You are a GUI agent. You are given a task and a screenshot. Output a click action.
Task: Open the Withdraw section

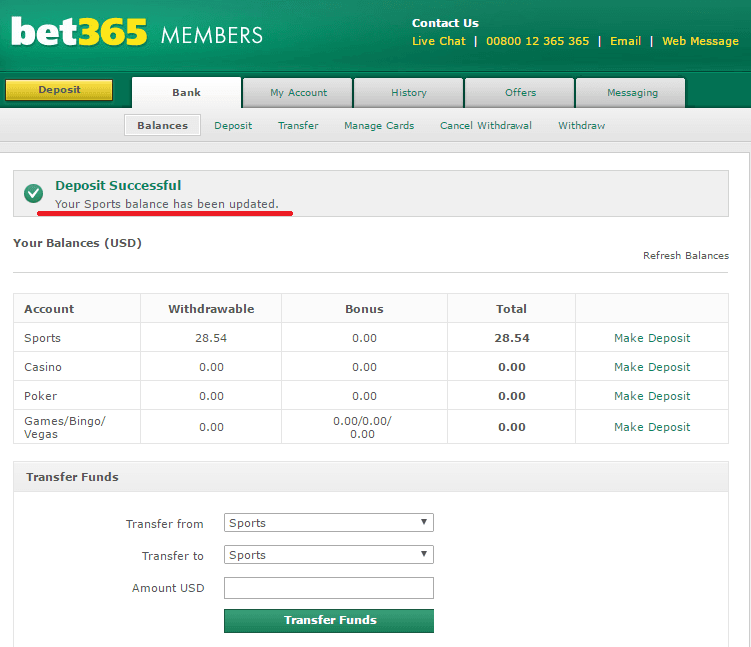[581, 125]
